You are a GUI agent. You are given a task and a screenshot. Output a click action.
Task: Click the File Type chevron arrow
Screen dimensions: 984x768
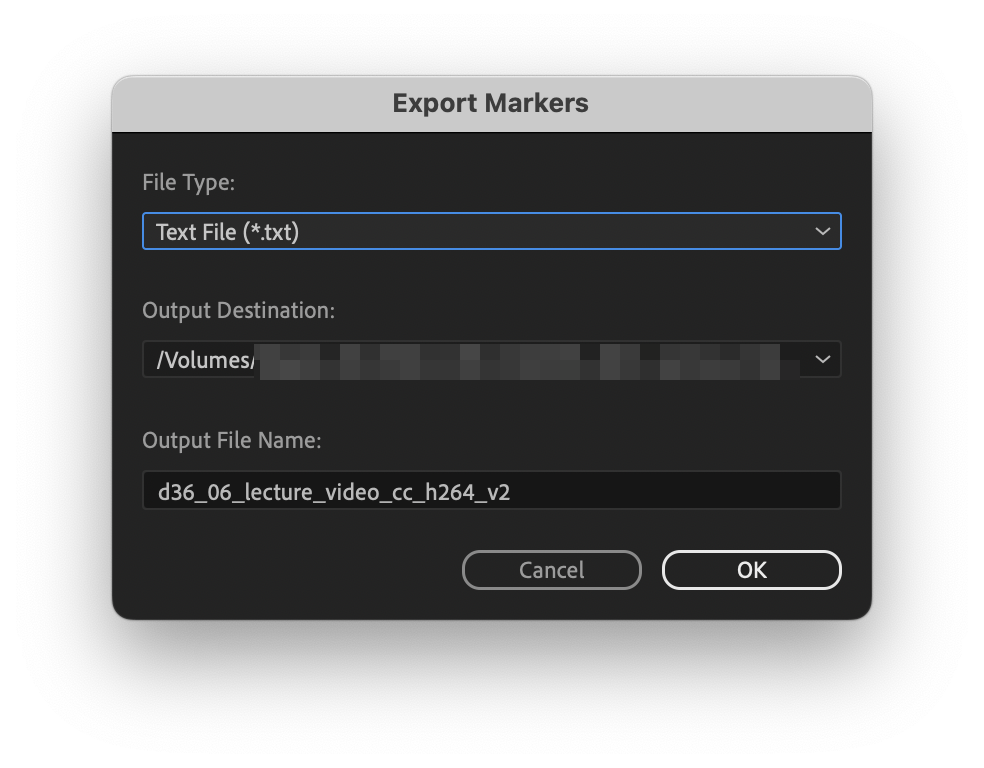coord(822,231)
